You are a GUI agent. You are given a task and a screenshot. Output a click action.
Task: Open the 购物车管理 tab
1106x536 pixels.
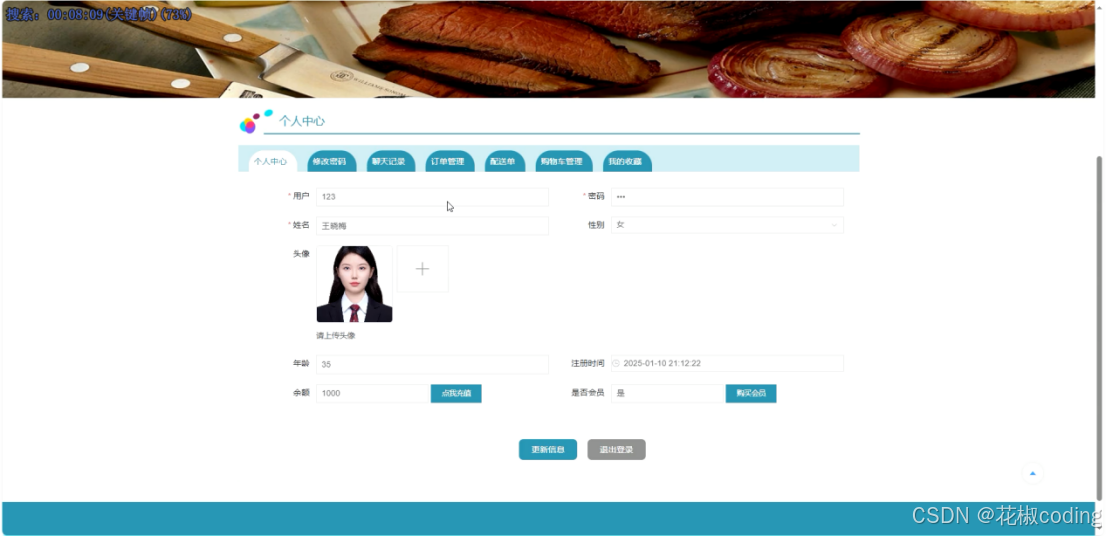tap(562, 162)
